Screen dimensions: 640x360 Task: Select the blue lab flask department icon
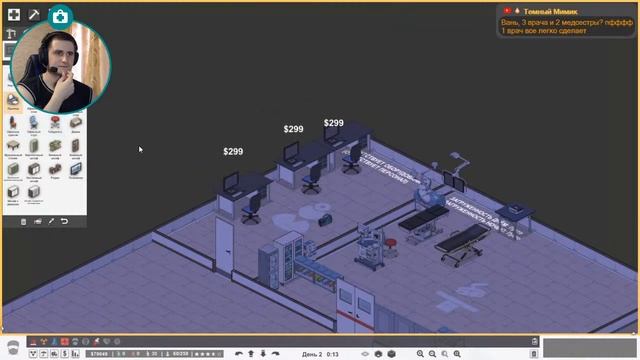click(x=54, y=341)
